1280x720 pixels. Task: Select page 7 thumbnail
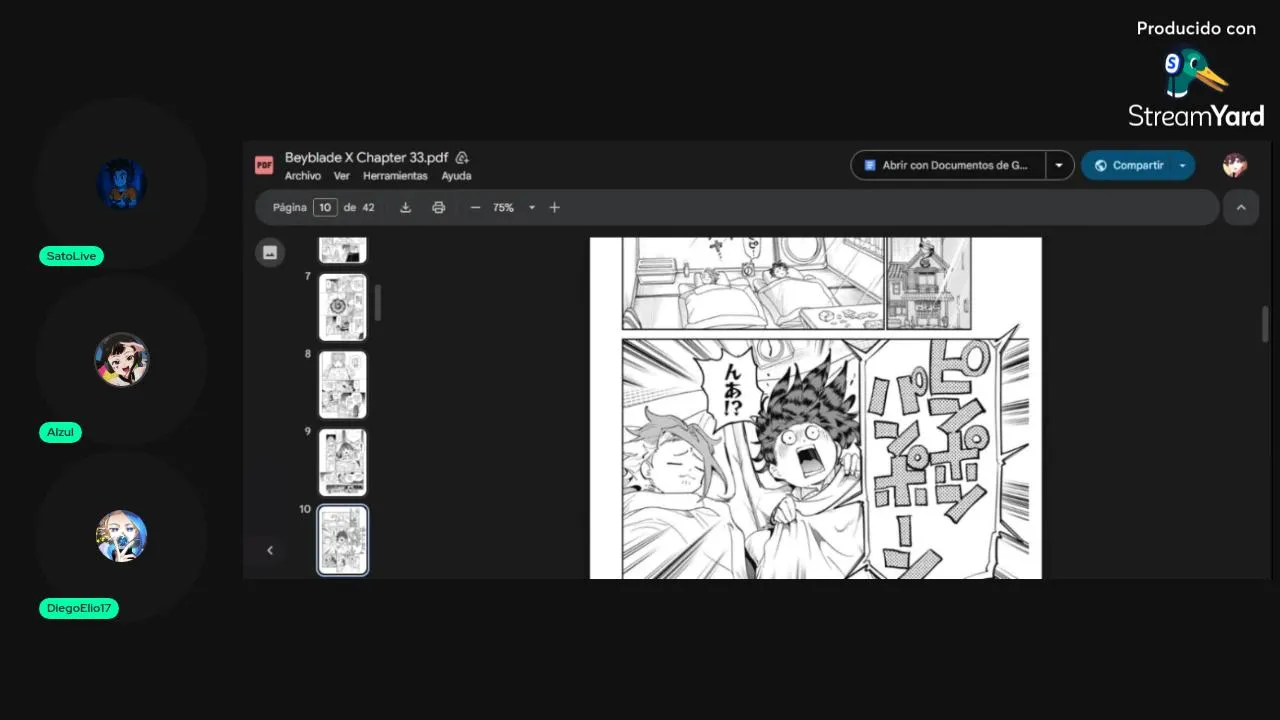point(343,308)
